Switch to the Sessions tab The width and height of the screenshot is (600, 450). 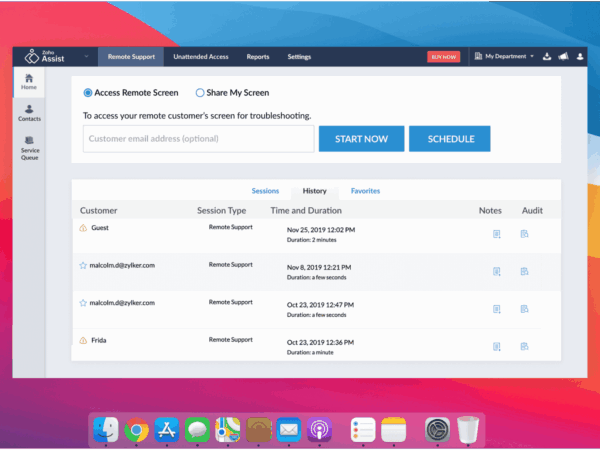coord(265,191)
